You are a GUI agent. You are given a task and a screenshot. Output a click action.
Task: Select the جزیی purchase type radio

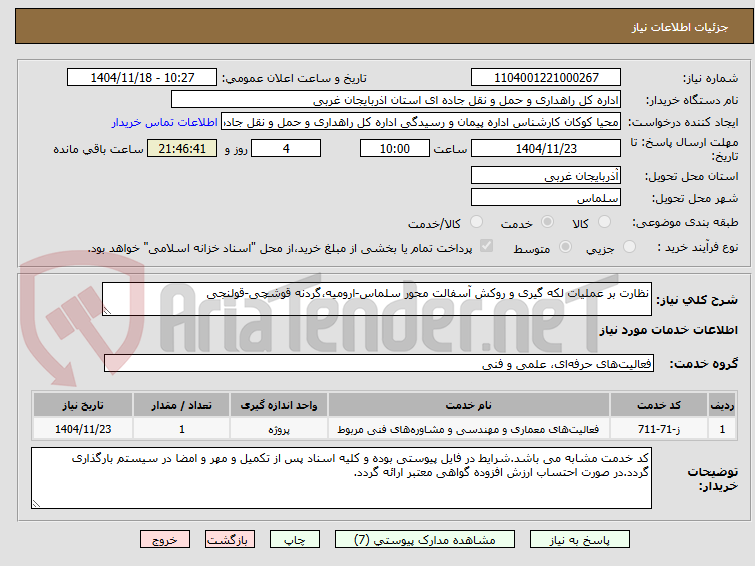point(629,247)
